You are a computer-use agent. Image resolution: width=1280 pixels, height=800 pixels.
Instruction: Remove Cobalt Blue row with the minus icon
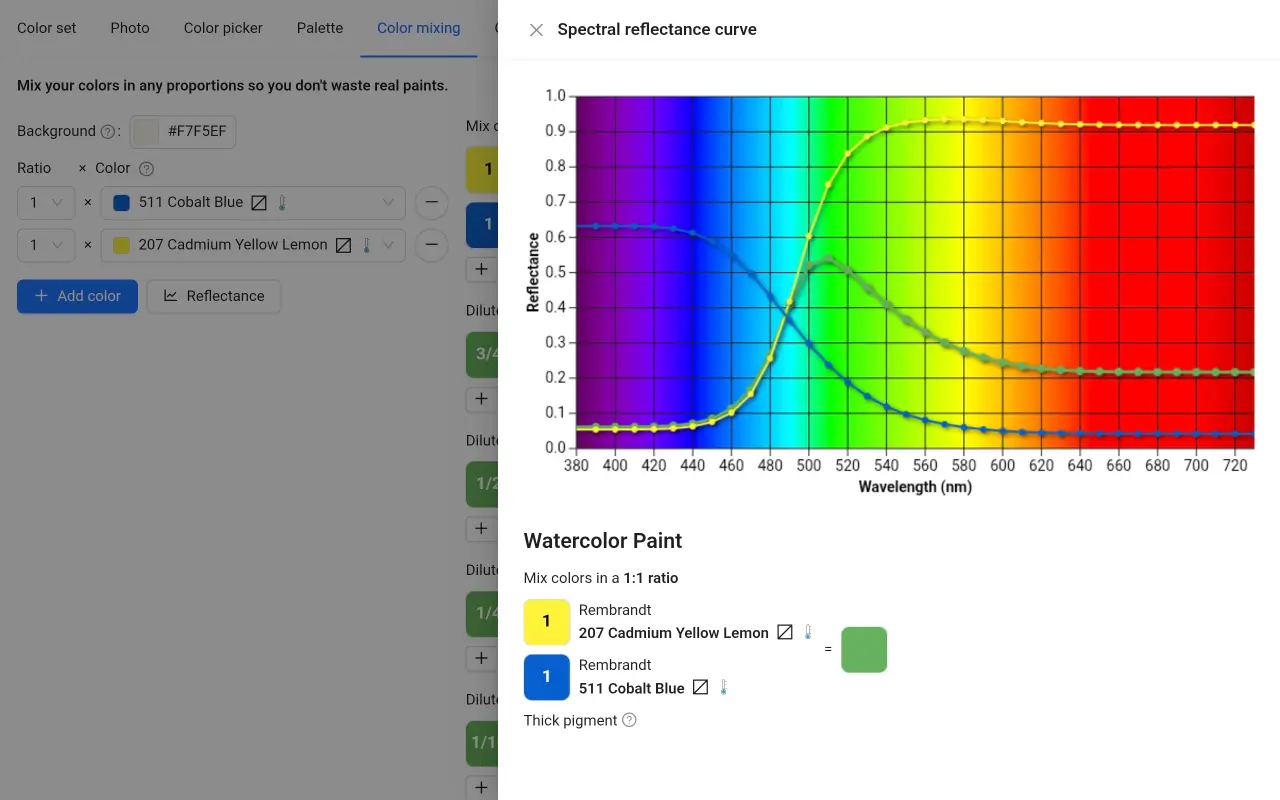431,202
